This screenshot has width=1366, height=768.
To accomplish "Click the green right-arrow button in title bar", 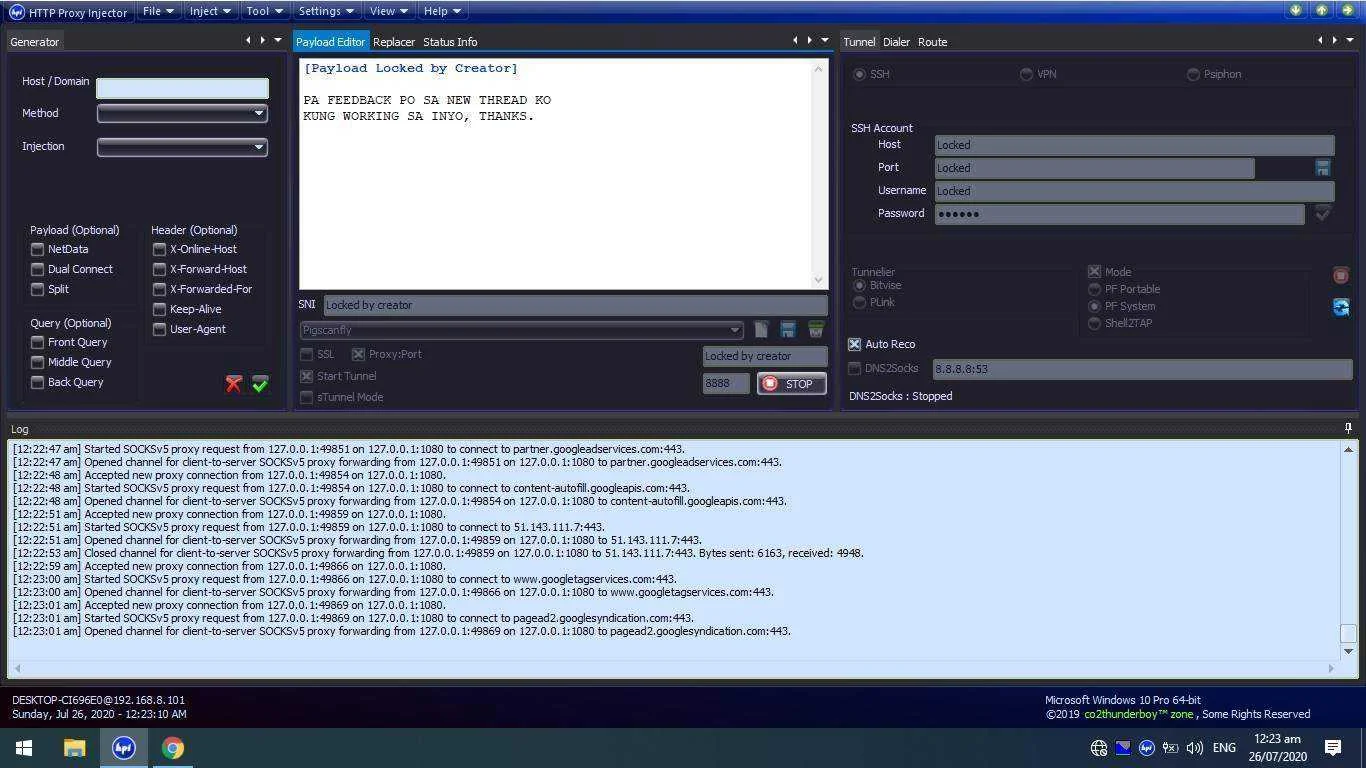I will [x=1348, y=10].
